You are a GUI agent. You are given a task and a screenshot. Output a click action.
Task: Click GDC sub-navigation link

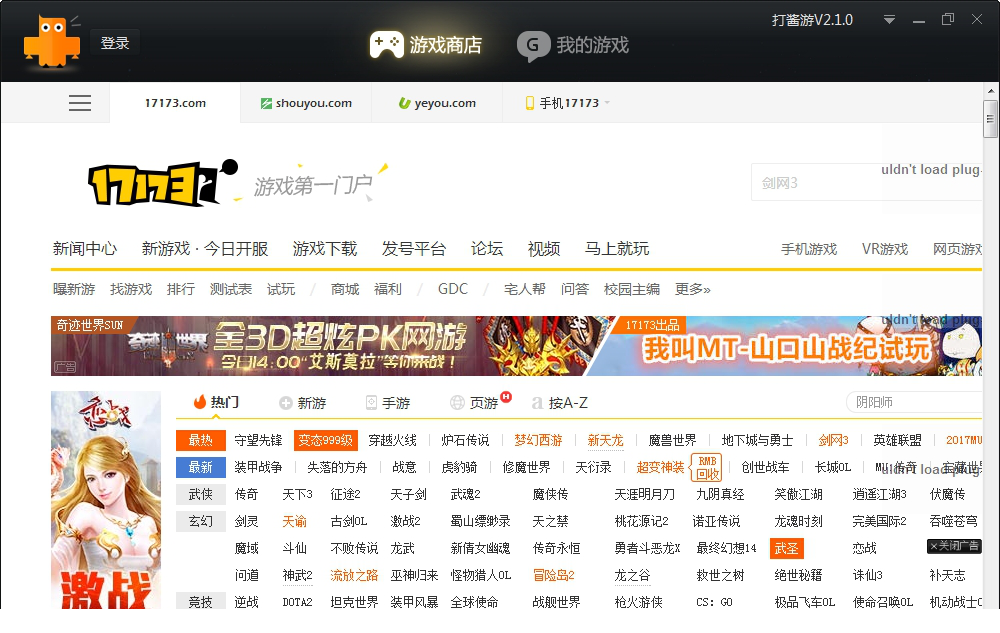click(x=453, y=289)
